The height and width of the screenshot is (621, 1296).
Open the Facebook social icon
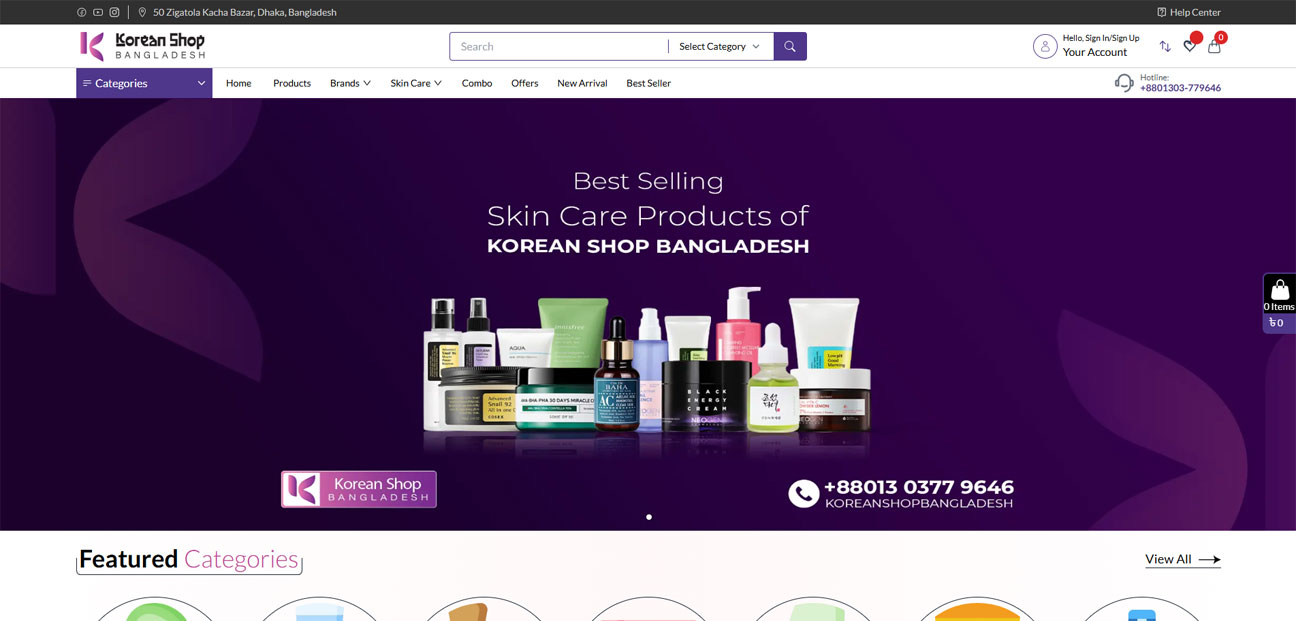point(81,12)
